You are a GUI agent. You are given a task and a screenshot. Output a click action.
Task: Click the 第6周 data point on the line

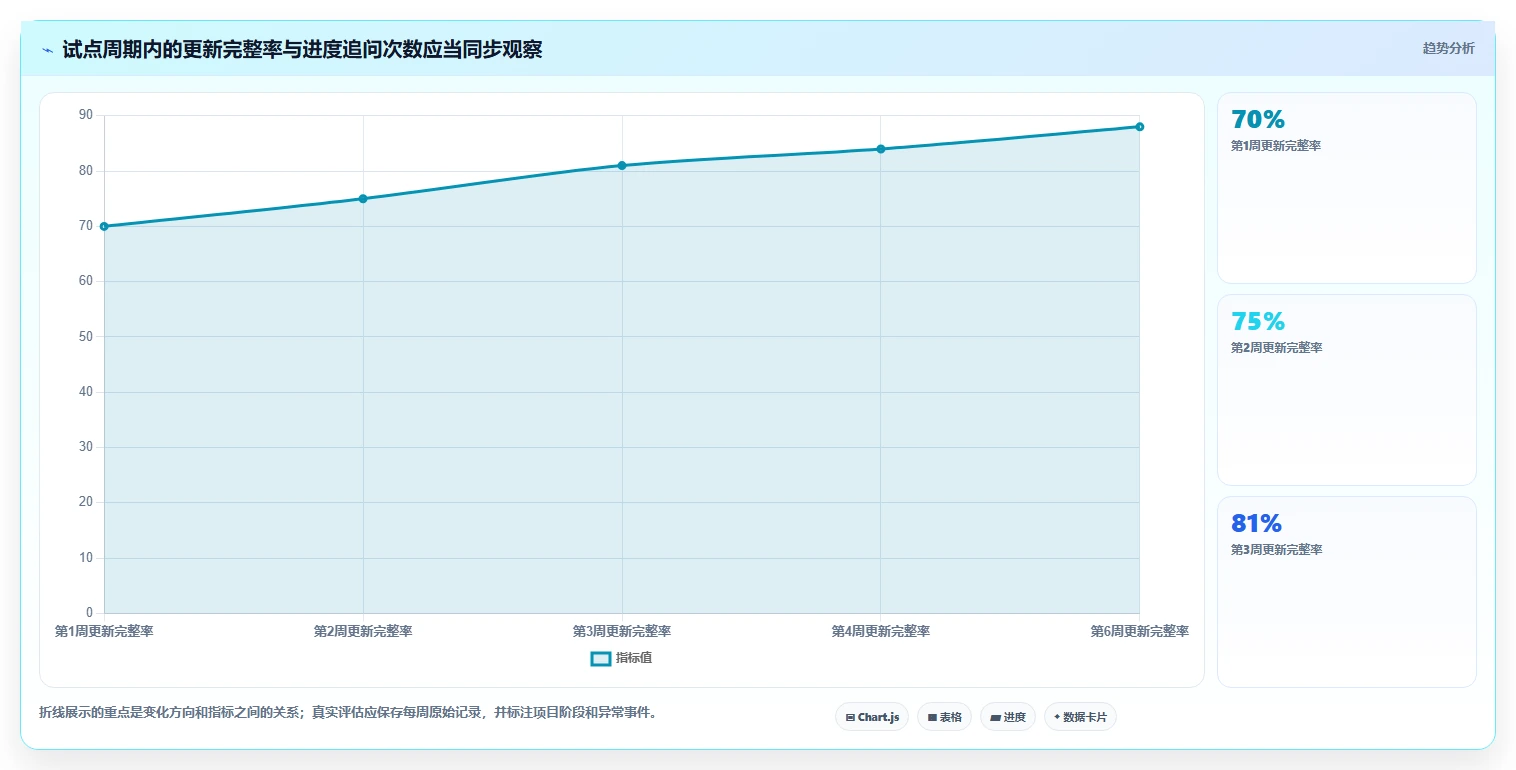pos(1140,127)
